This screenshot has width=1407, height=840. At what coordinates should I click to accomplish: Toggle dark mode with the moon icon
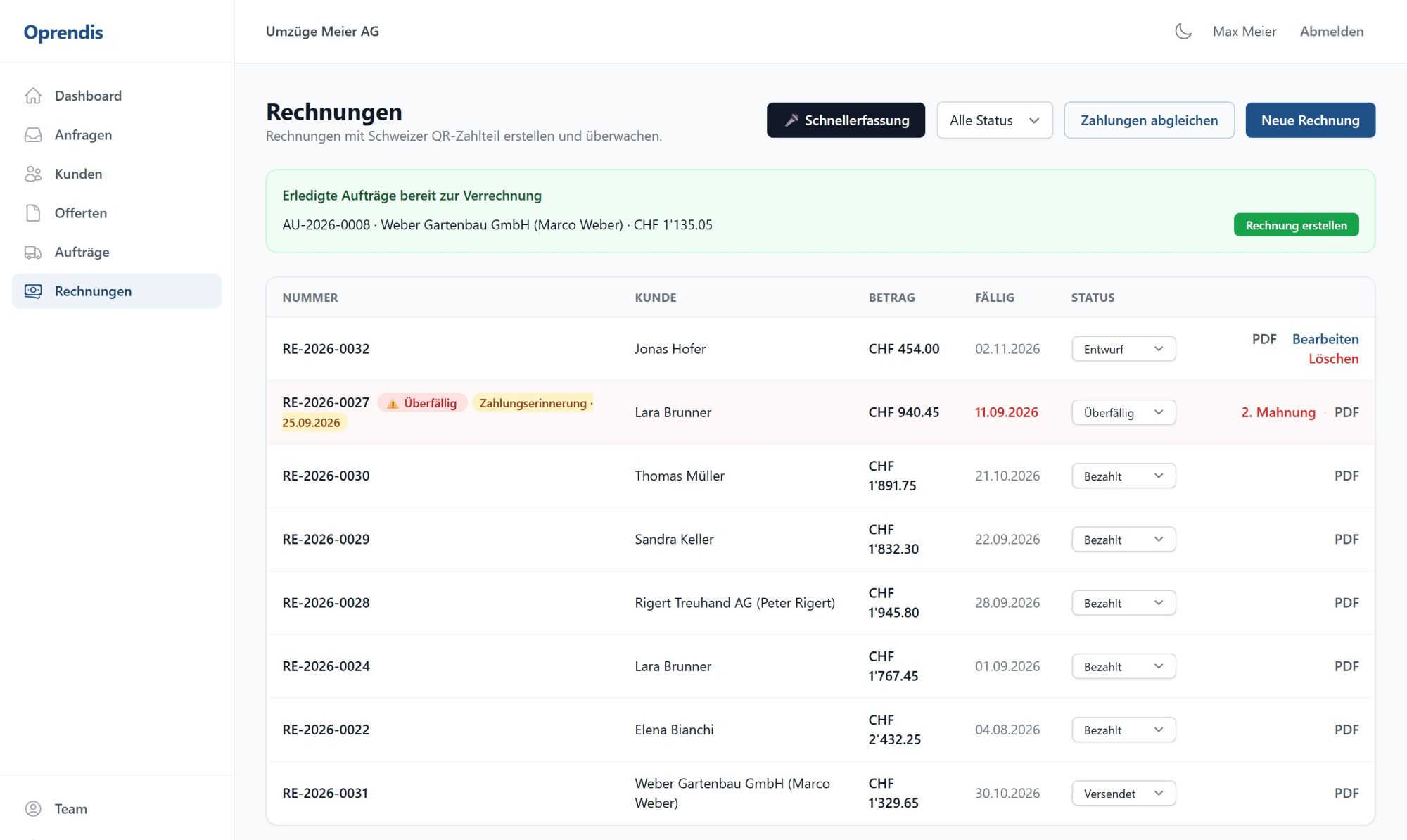point(1183,31)
